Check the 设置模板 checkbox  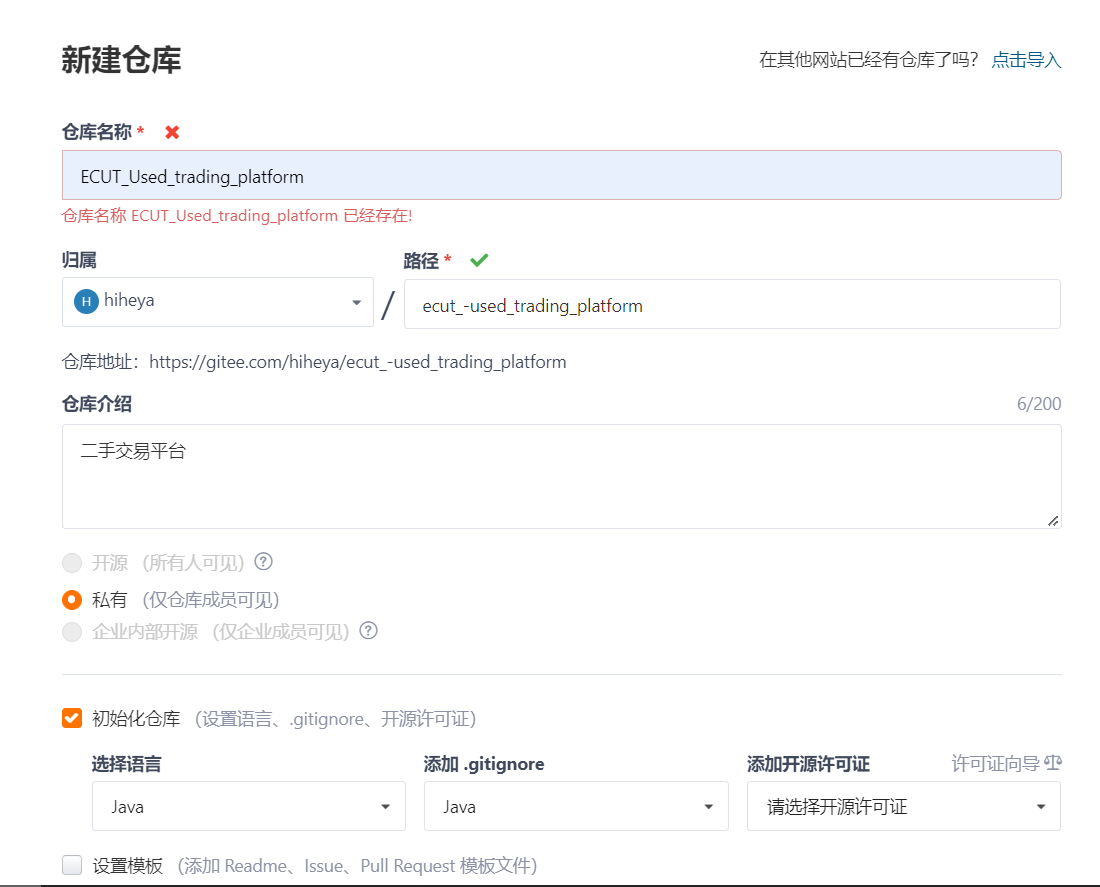point(71,865)
